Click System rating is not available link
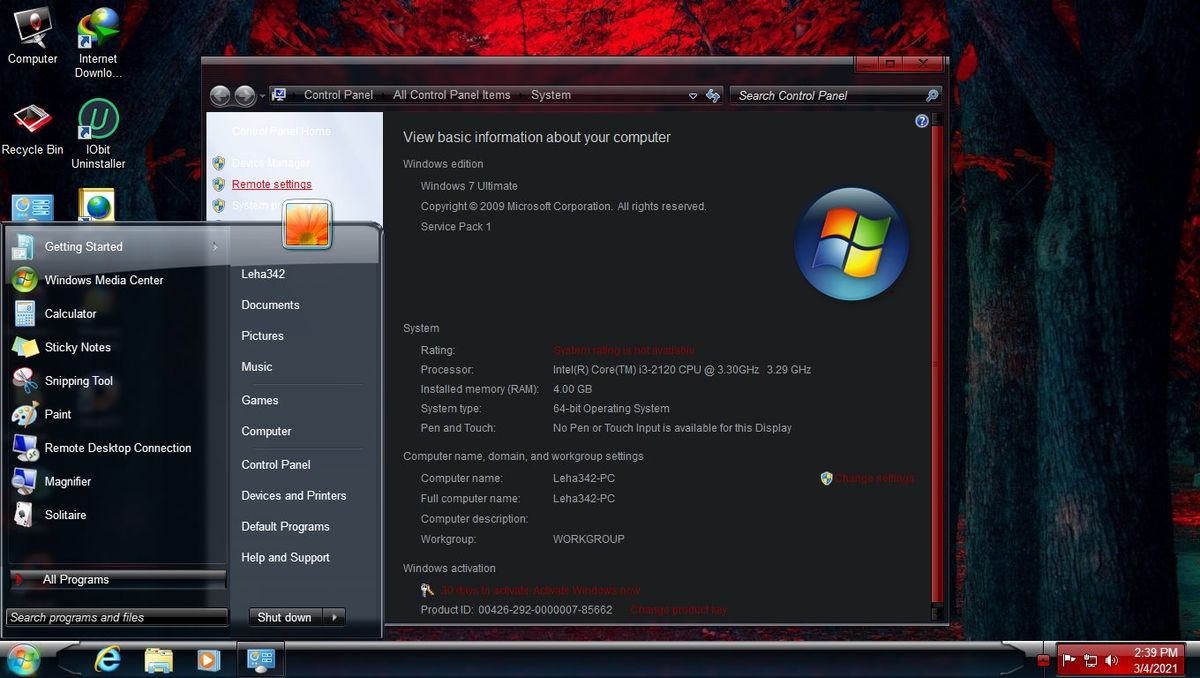Screen dimensions: 1200x678 [x=624, y=350]
